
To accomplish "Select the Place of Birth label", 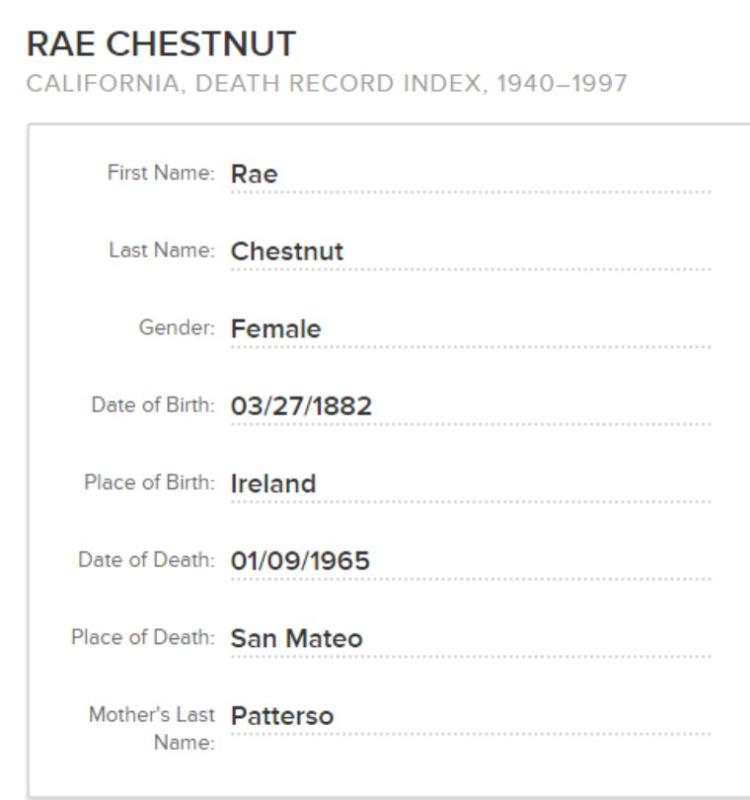I will click(x=149, y=482).
